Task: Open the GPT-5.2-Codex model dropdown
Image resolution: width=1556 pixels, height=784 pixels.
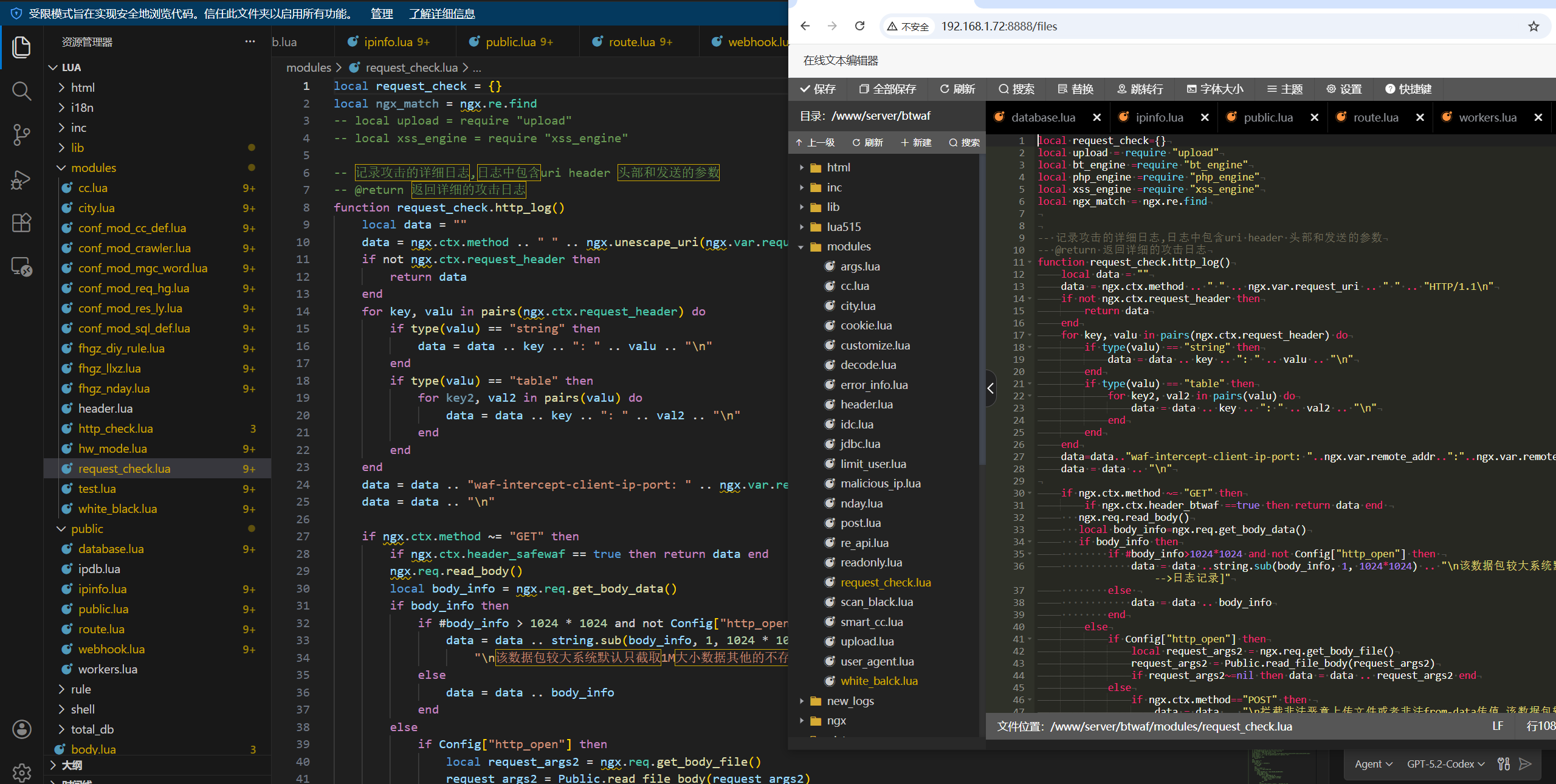Action: pyautogui.click(x=1445, y=764)
